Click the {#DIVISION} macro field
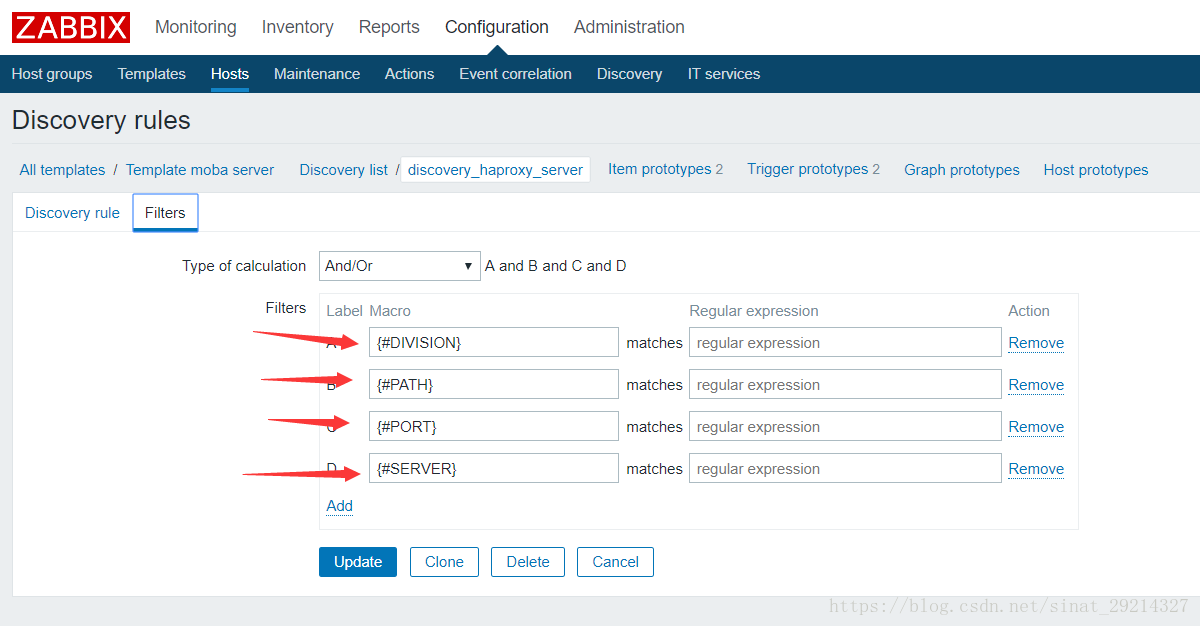This screenshot has height=626, width=1200. [x=494, y=342]
